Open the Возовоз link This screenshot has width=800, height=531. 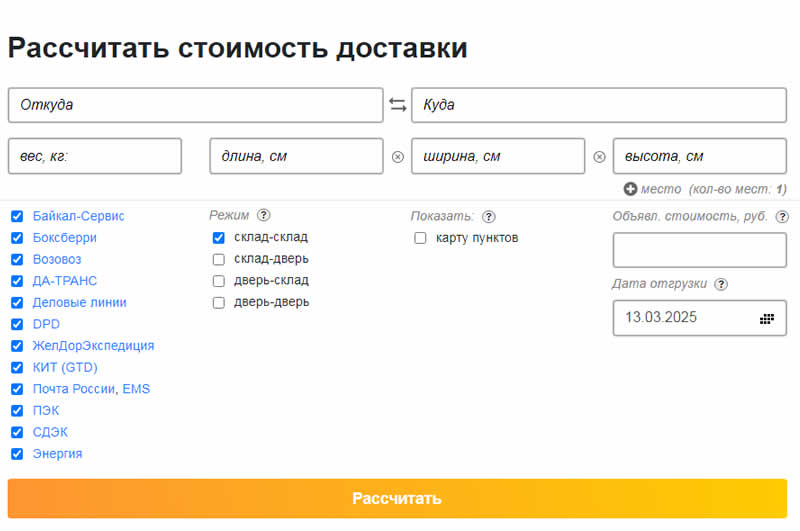pyautogui.click(x=57, y=260)
